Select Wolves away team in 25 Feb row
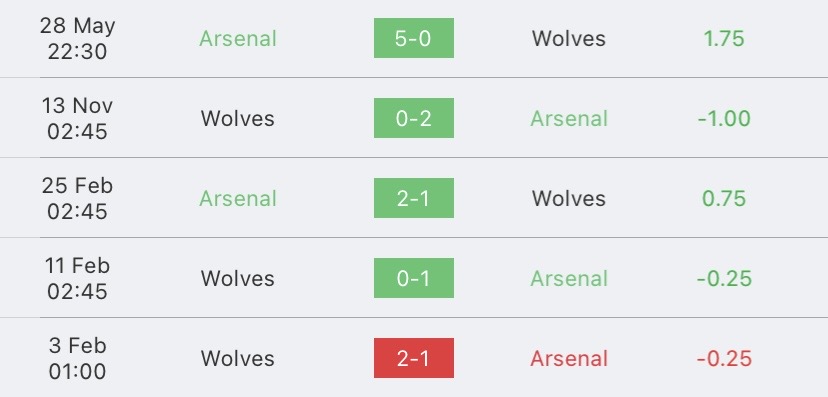Viewport: 828px width, 397px height. [569, 198]
